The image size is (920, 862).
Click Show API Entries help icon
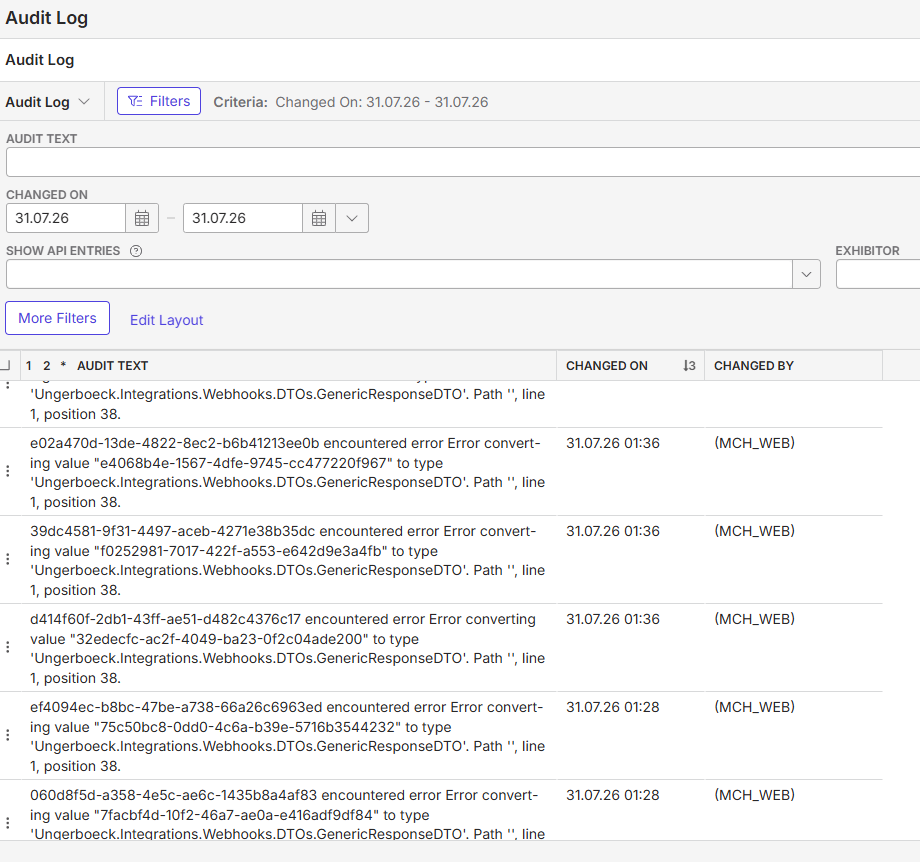pyautogui.click(x=136, y=251)
